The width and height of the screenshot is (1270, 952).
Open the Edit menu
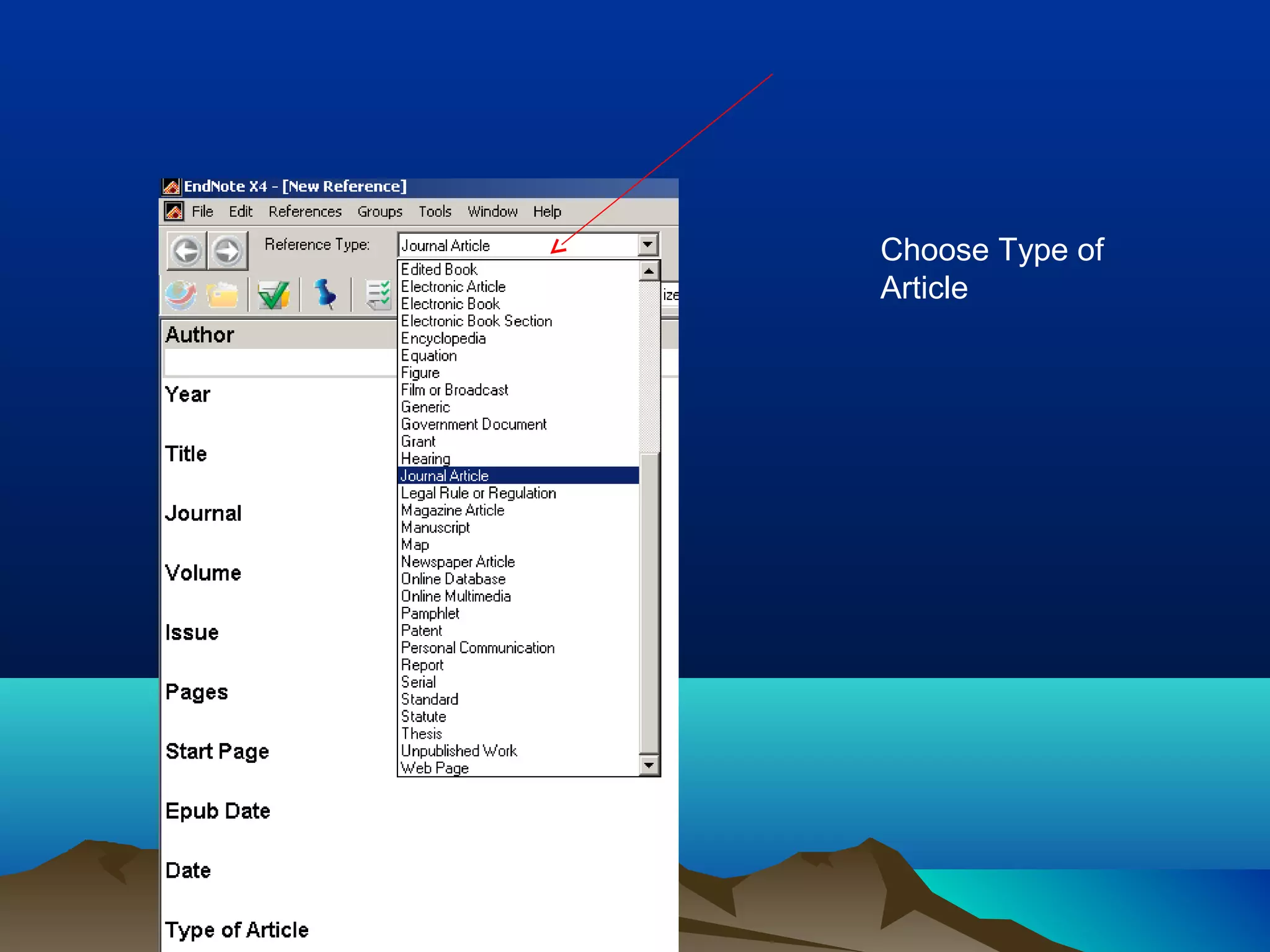pos(241,211)
